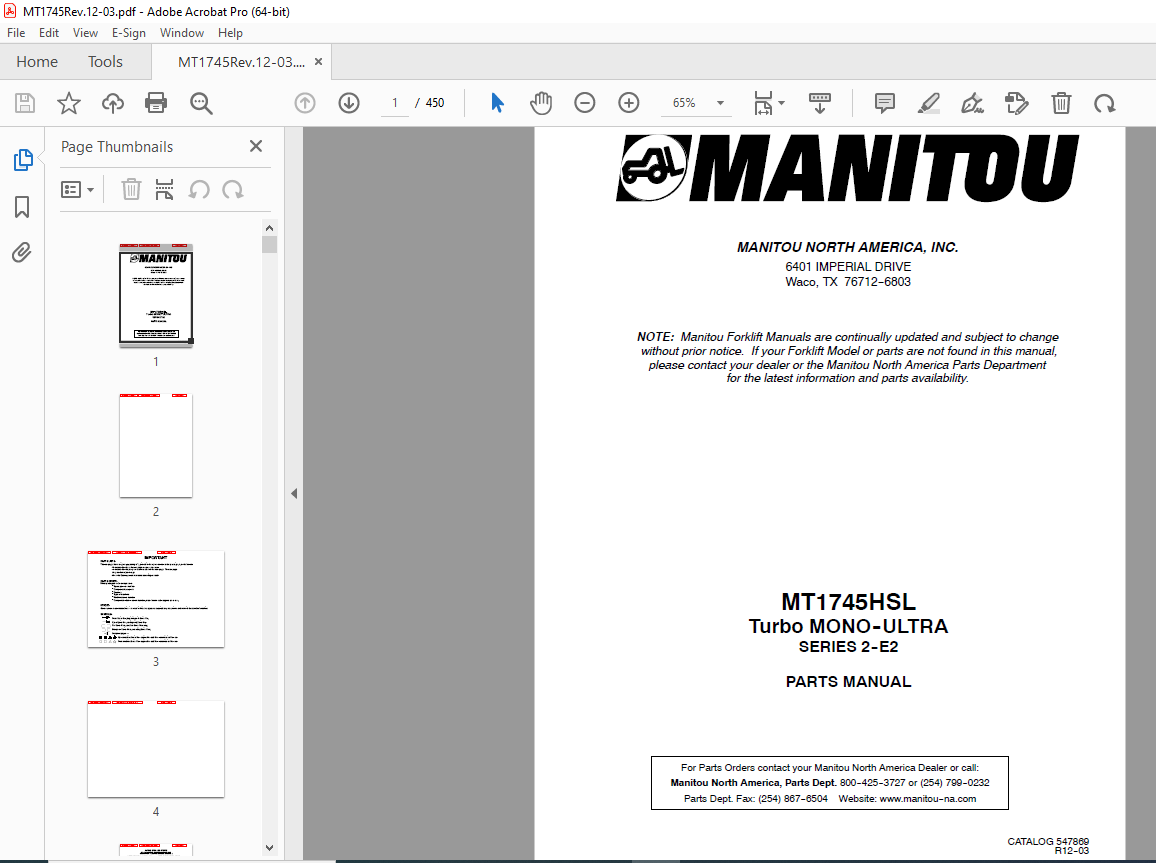
Task: Click the PARTS MANUAL heading text
Action: tap(848, 682)
